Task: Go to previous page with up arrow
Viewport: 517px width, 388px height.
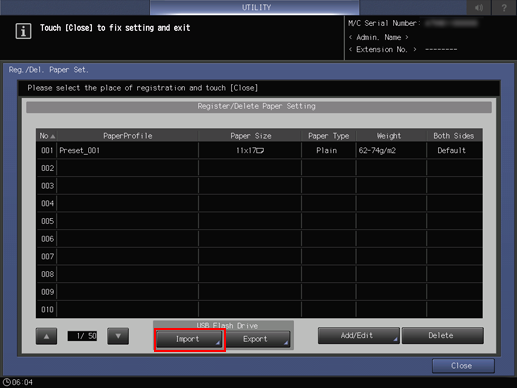Action: (x=46, y=336)
